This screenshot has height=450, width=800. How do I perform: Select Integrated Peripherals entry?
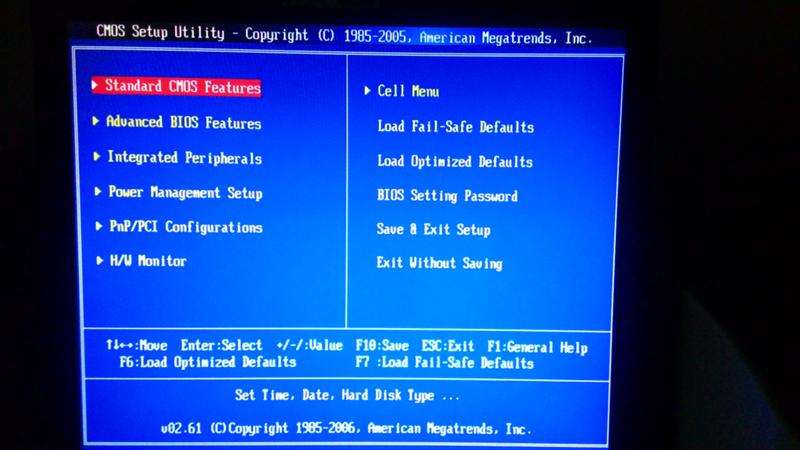[185, 158]
